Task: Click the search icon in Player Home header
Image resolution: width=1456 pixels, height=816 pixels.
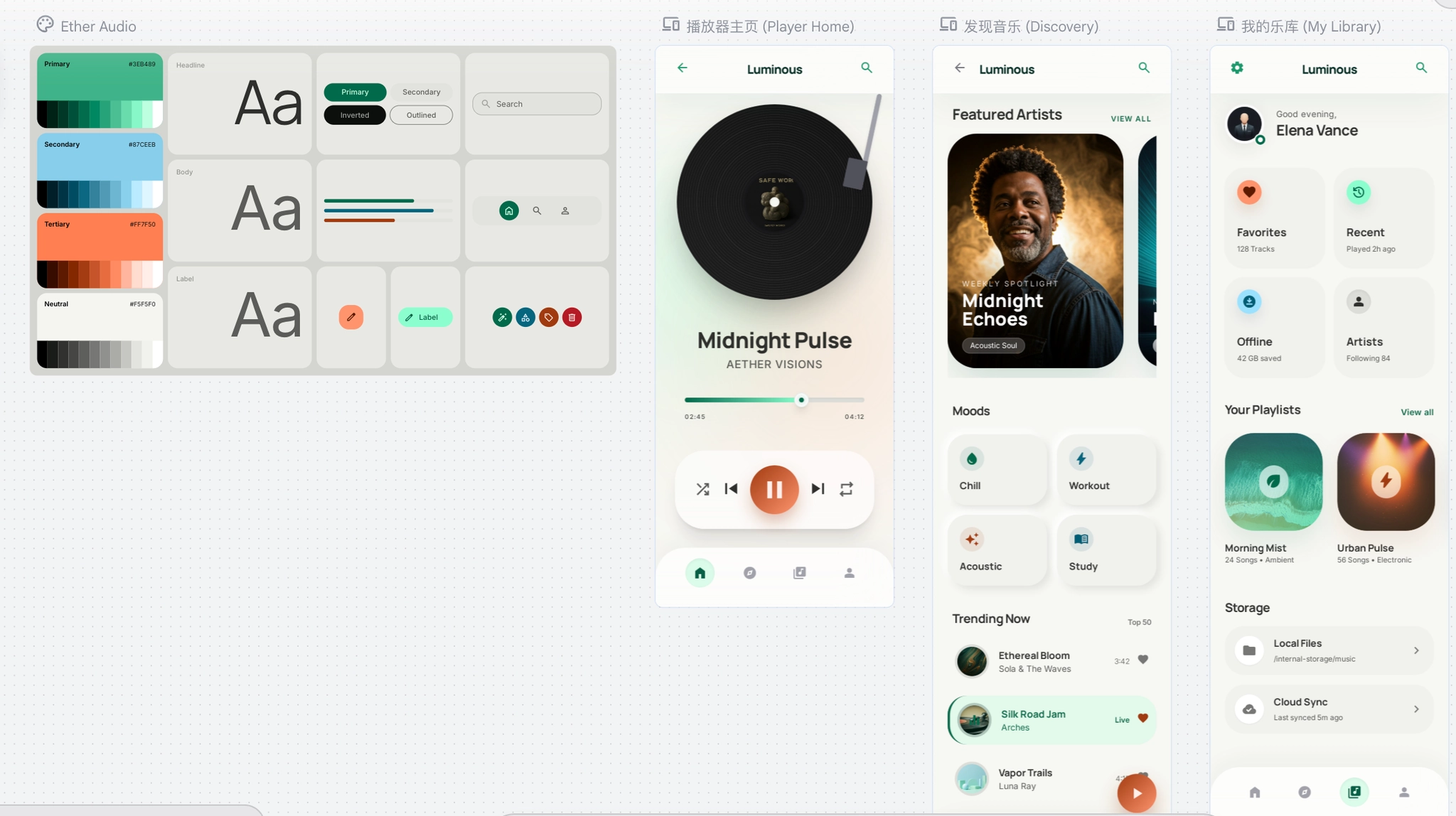Action: tap(866, 68)
